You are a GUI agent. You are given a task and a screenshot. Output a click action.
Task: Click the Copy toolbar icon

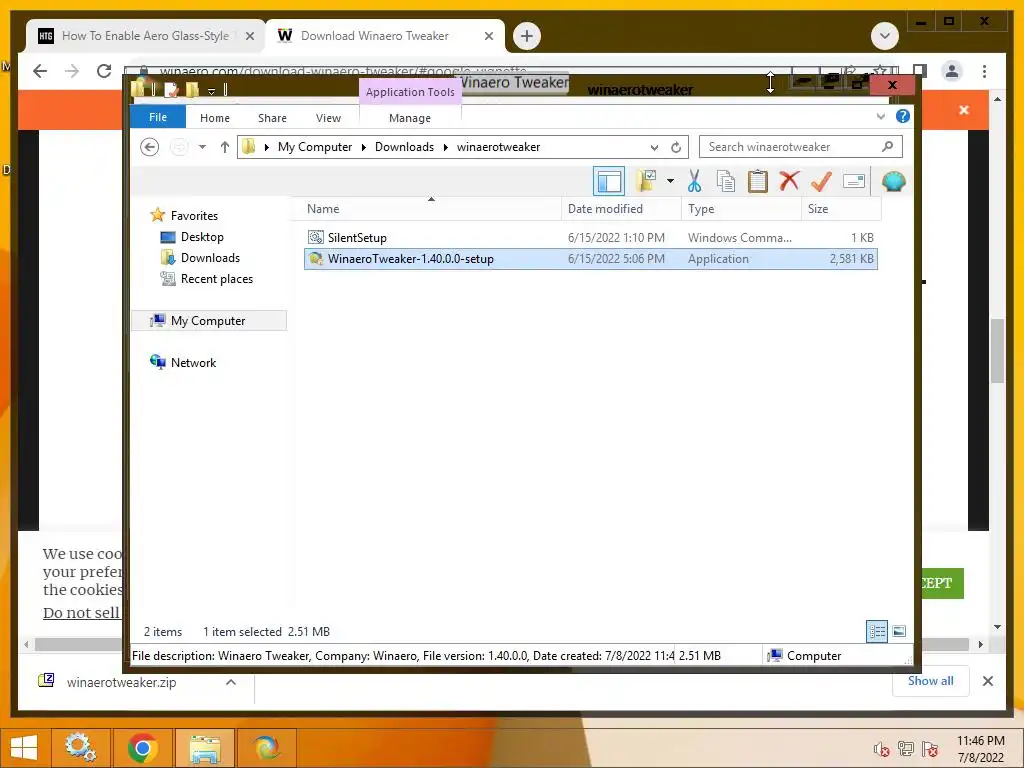pos(726,181)
